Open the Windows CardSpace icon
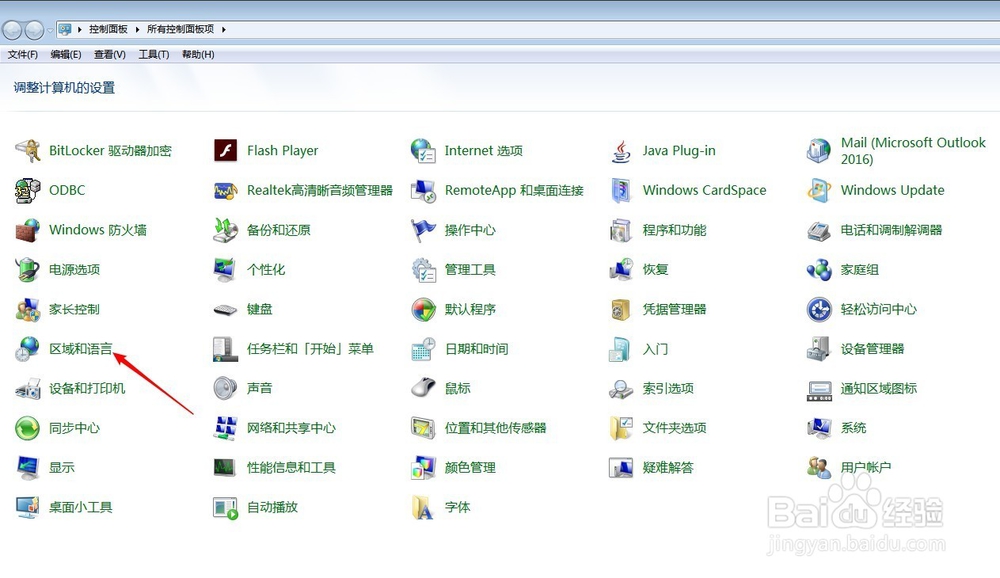The width and height of the screenshot is (1000, 578). [x=621, y=190]
